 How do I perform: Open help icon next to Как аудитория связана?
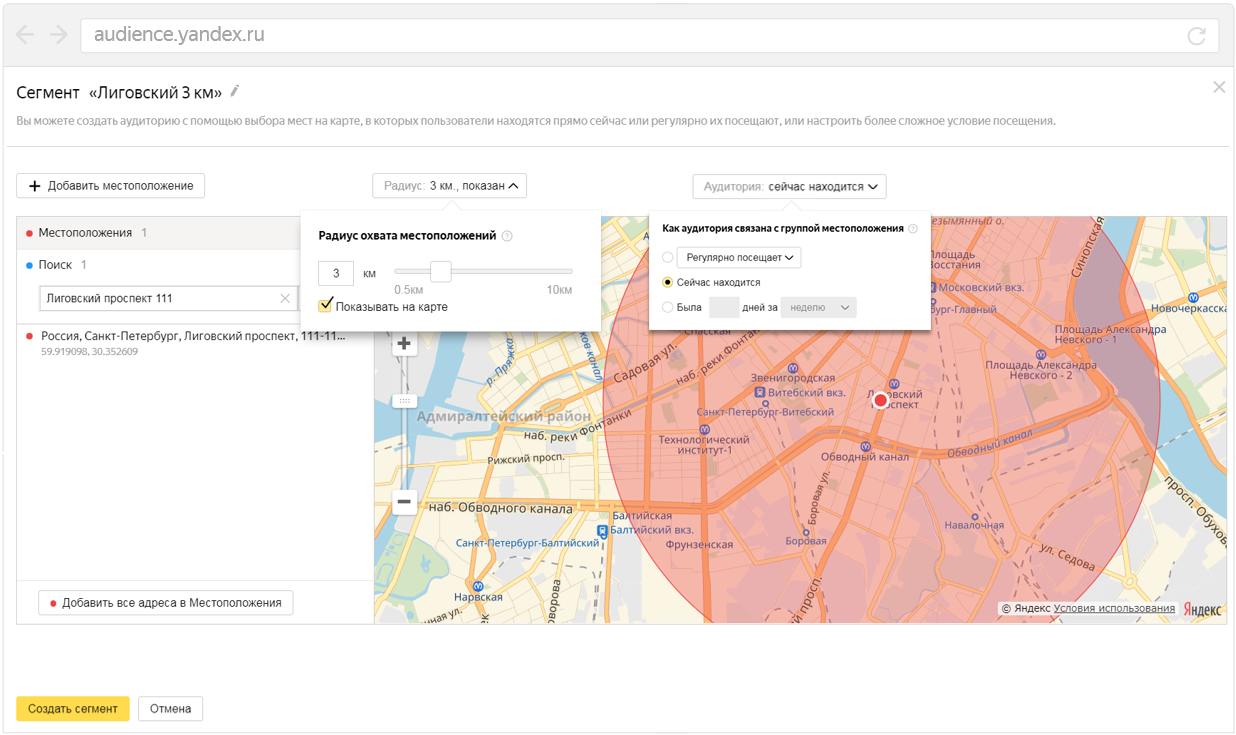(913, 229)
